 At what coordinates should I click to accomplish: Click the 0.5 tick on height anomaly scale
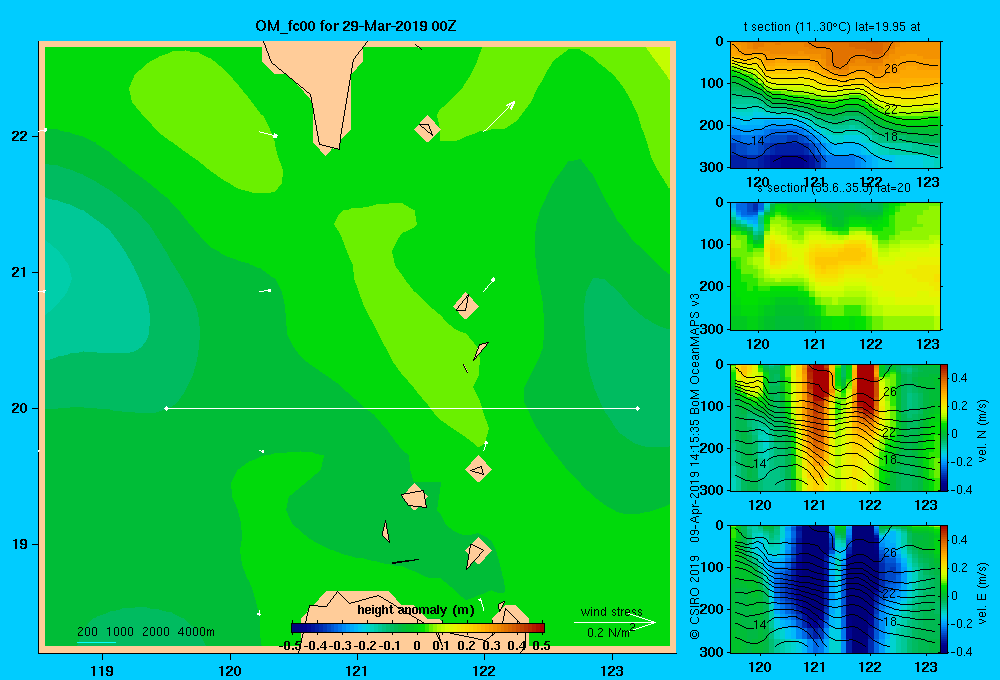541,646
